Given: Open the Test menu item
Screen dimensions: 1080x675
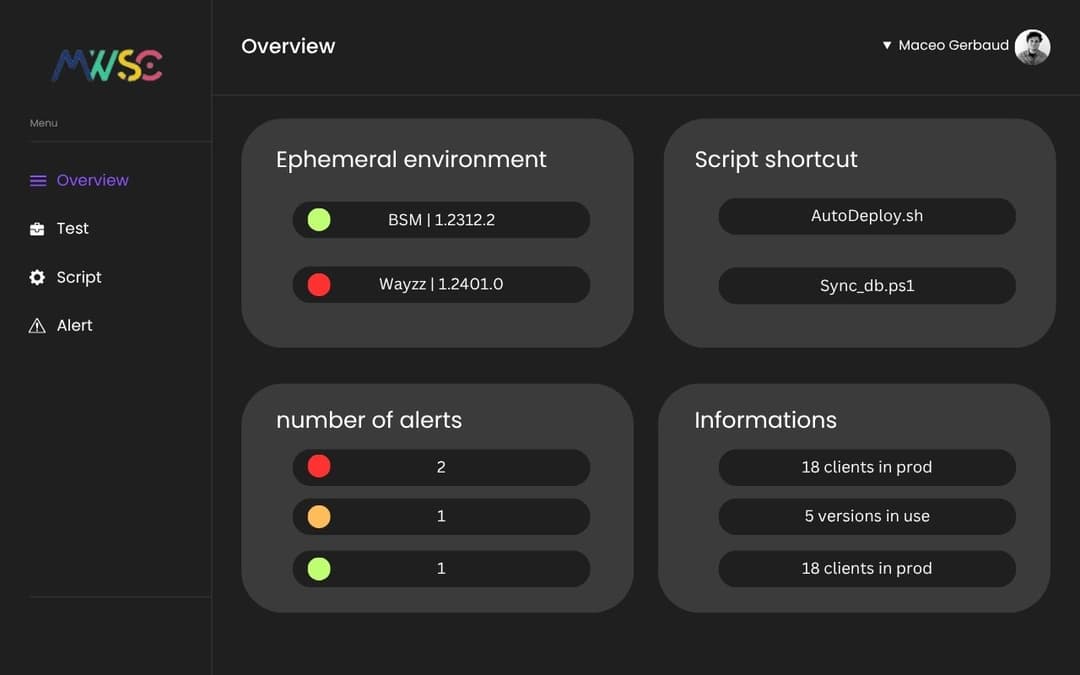Looking at the screenshot, I should pos(72,229).
